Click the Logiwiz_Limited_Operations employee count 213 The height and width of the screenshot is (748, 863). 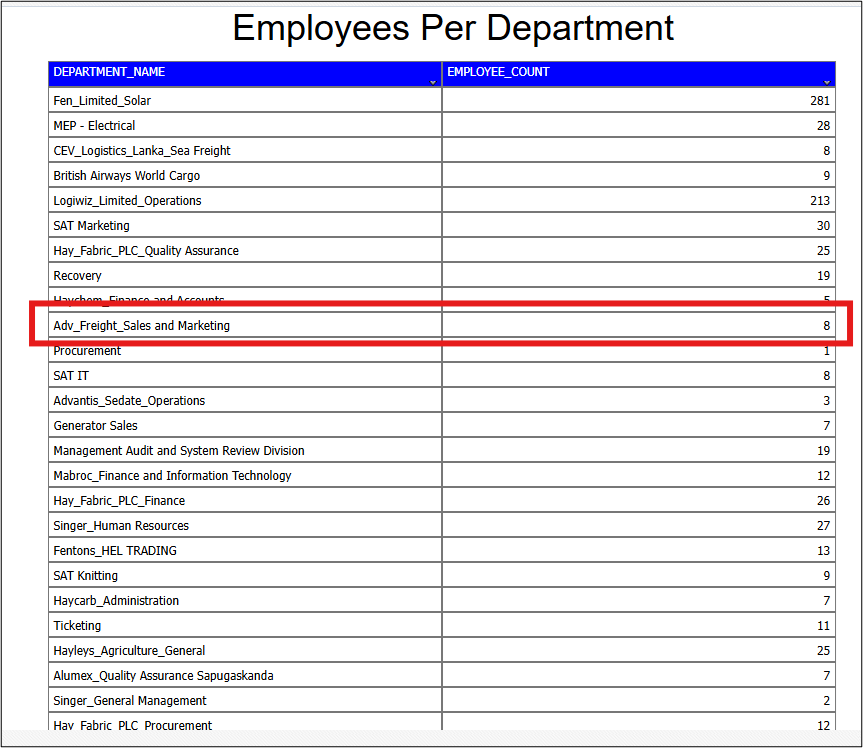coord(820,201)
